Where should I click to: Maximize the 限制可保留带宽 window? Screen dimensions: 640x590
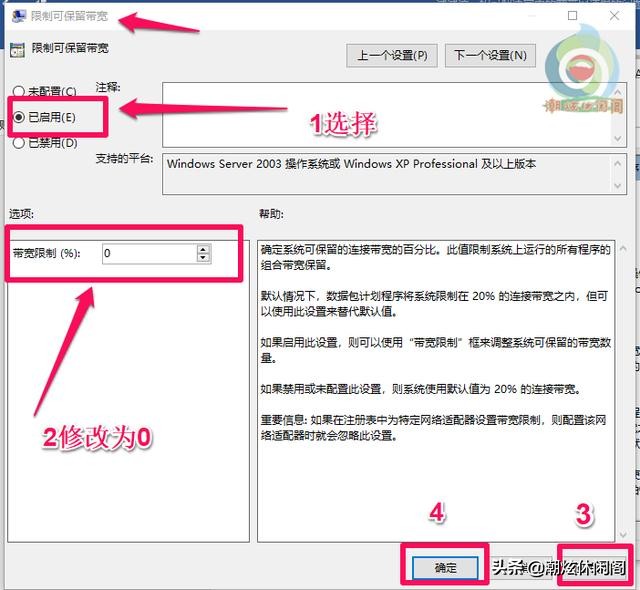click(572, 16)
